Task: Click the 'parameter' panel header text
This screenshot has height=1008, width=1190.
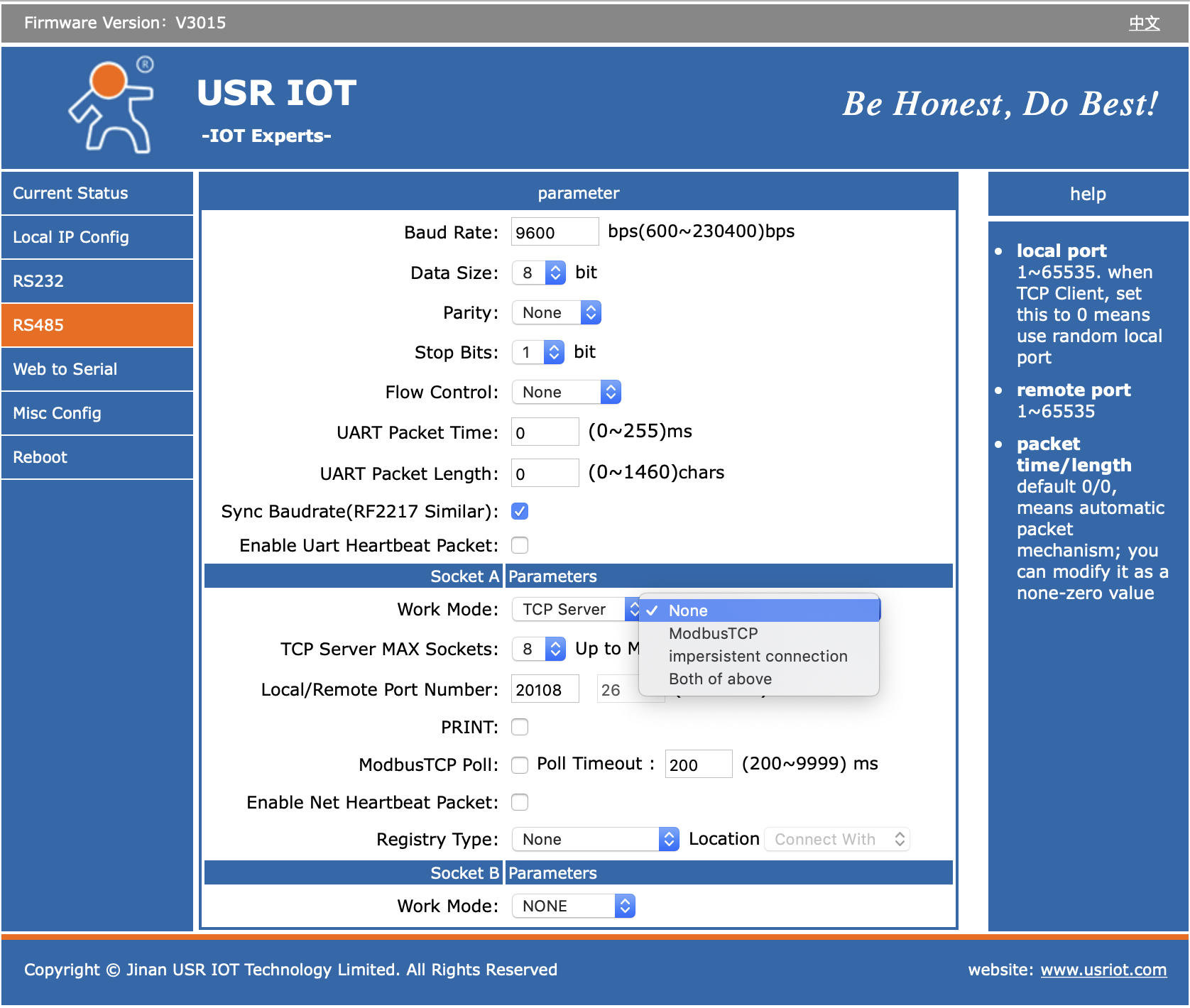Action: [579, 193]
